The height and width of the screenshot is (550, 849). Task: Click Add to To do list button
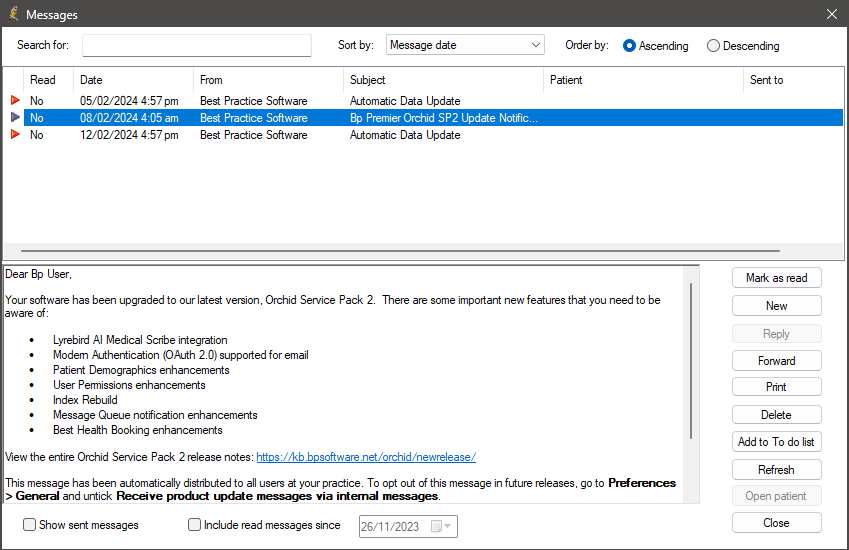pyautogui.click(x=776, y=442)
